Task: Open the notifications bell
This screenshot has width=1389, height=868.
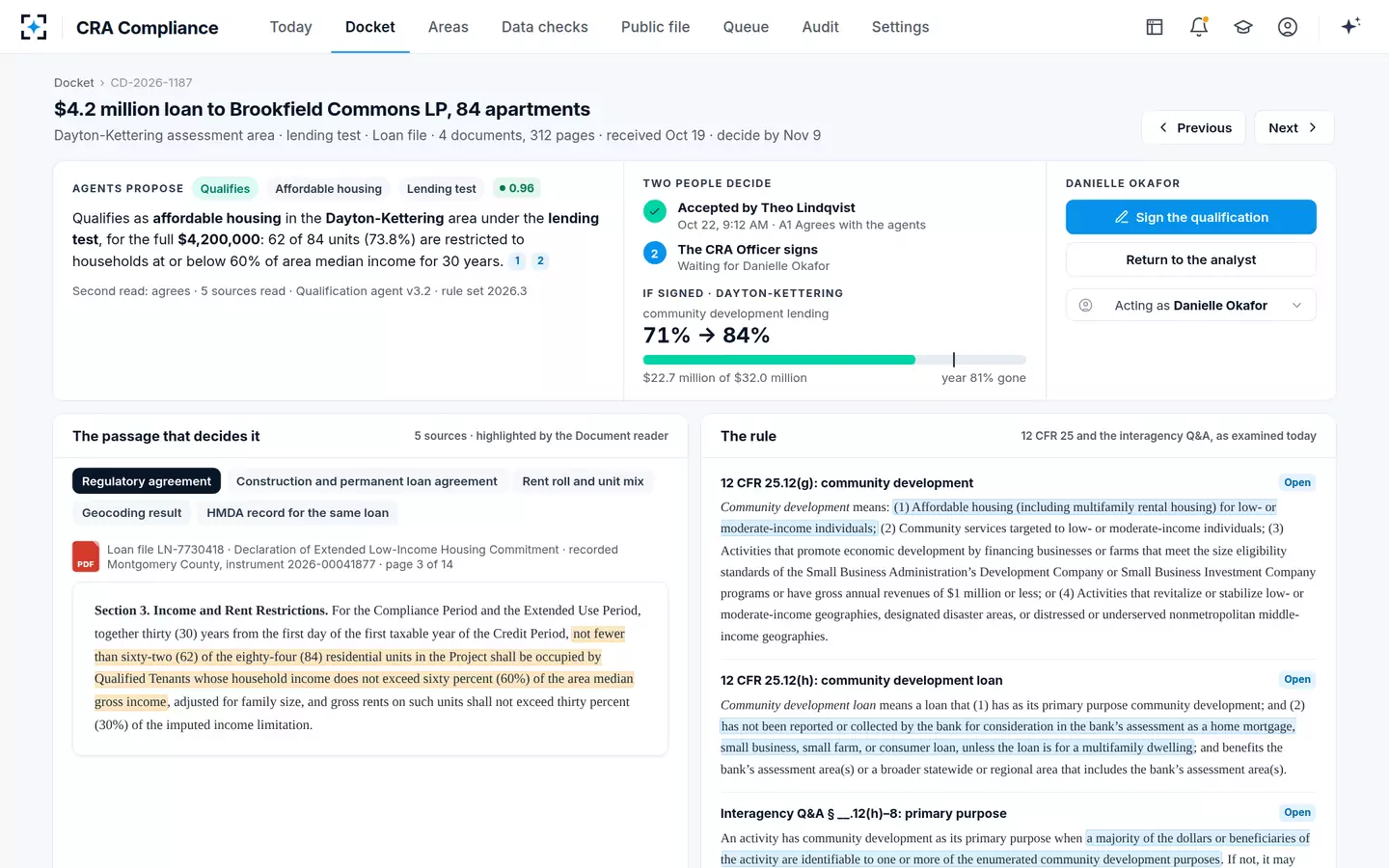Action: (1199, 27)
